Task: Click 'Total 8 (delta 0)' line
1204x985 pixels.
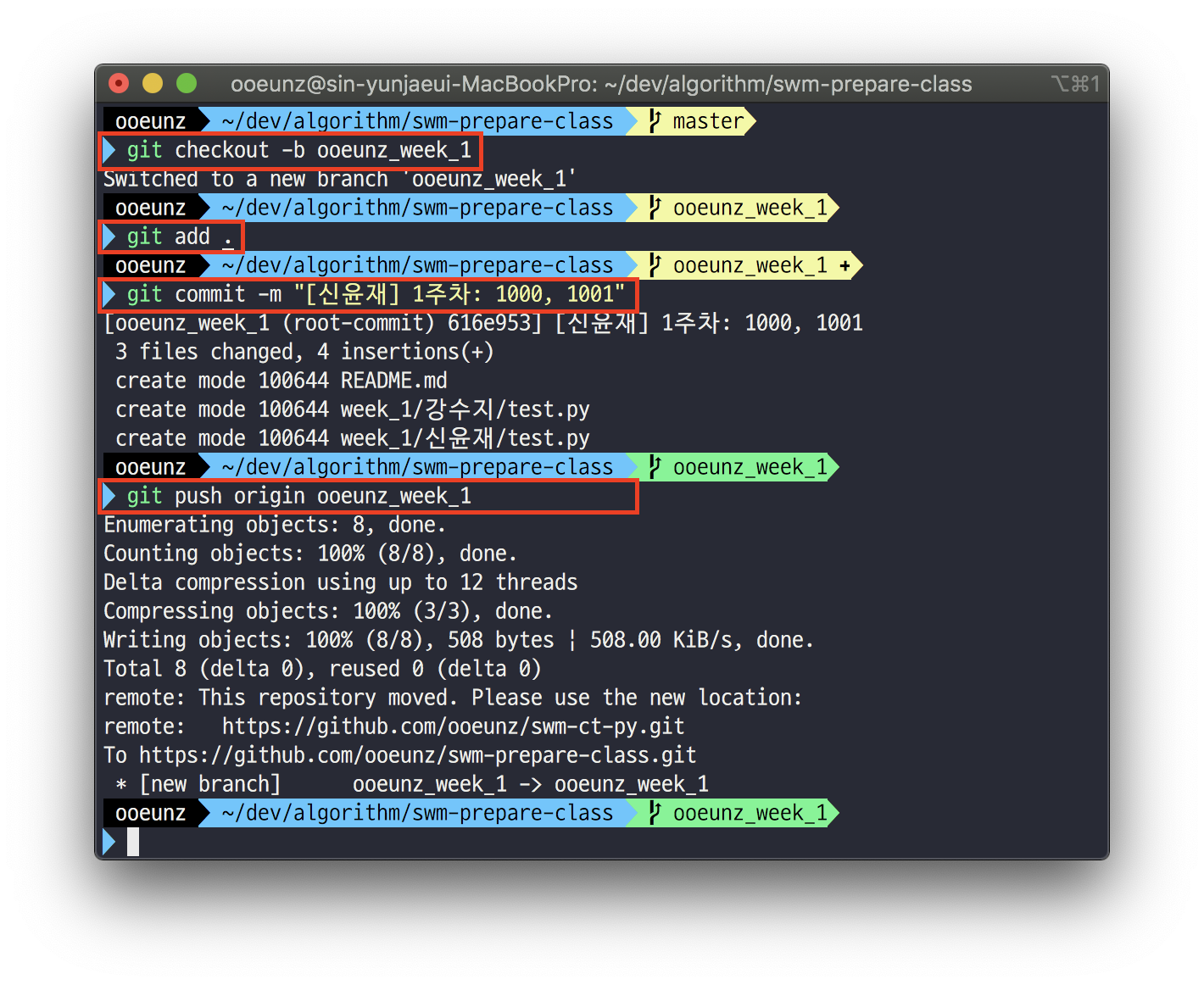Action: coord(322,669)
